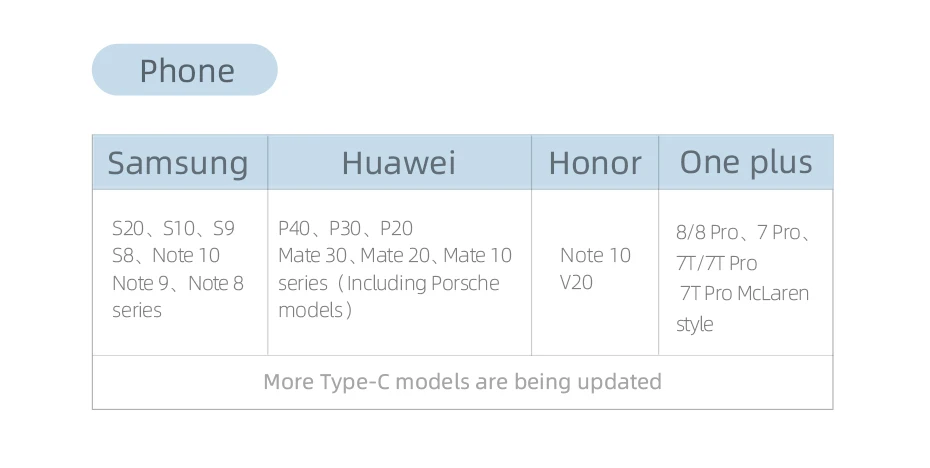Screen dimensions: 930x468
Task: Select the Samsung column header
Action: (178, 163)
